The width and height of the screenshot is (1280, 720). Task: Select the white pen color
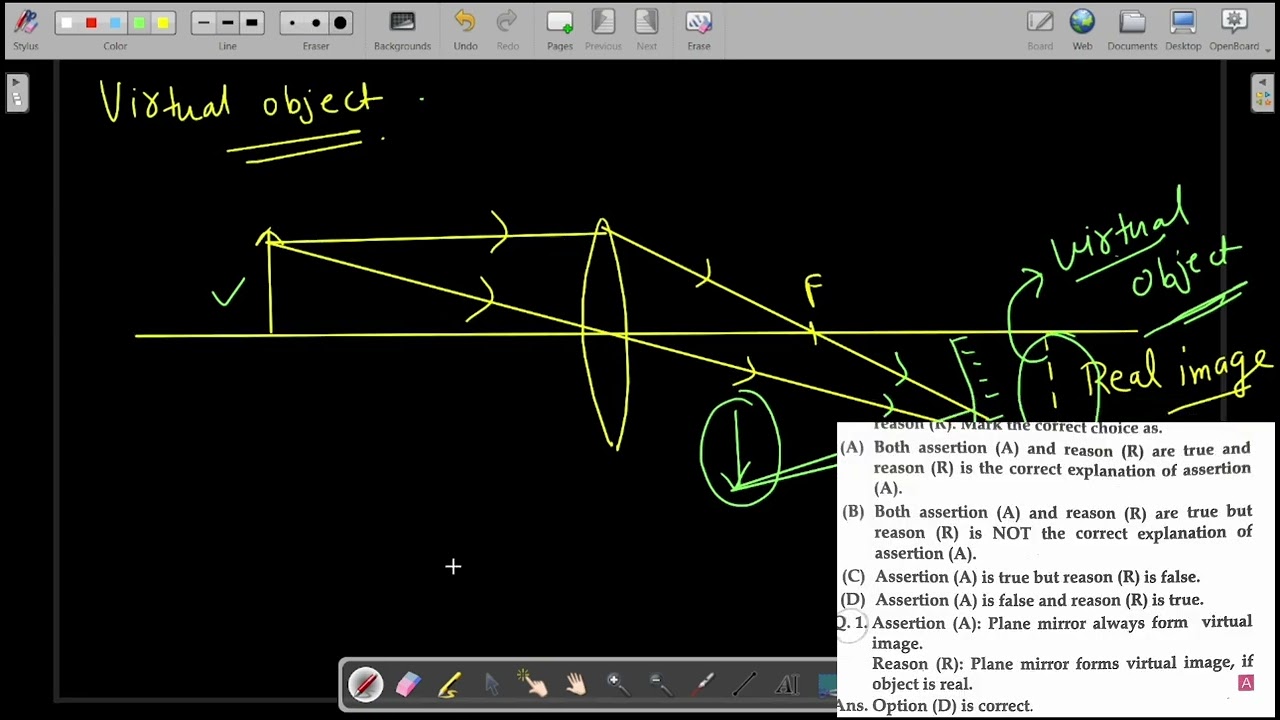pos(67,23)
